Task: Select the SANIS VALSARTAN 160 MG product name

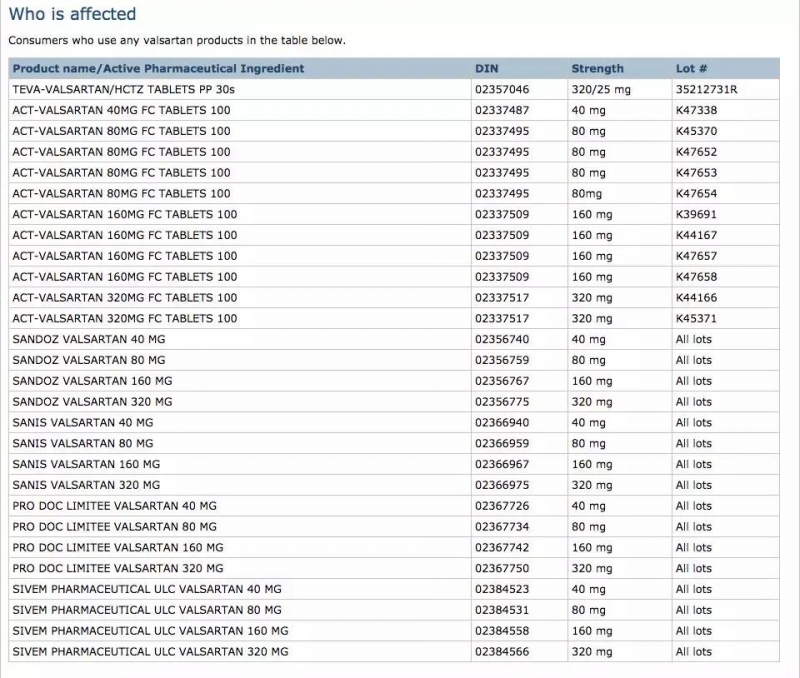Action: pos(86,465)
